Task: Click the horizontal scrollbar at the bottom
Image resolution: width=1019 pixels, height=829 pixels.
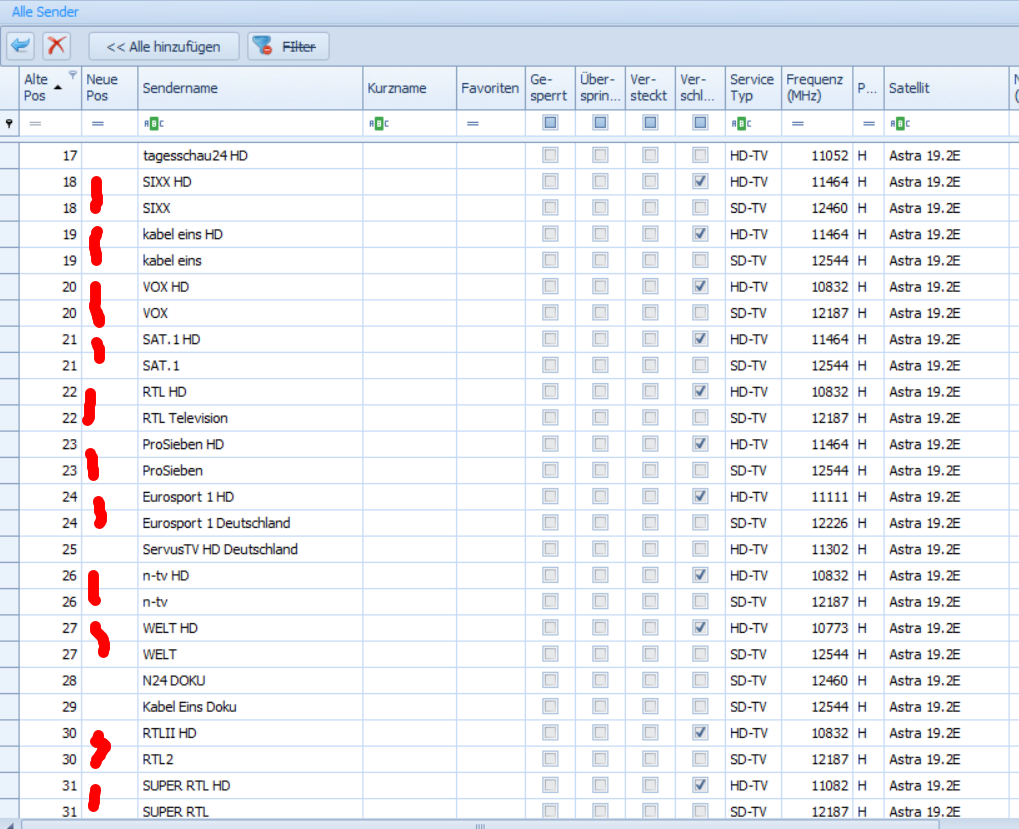Action: pyautogui.click(x=480, y=825)
